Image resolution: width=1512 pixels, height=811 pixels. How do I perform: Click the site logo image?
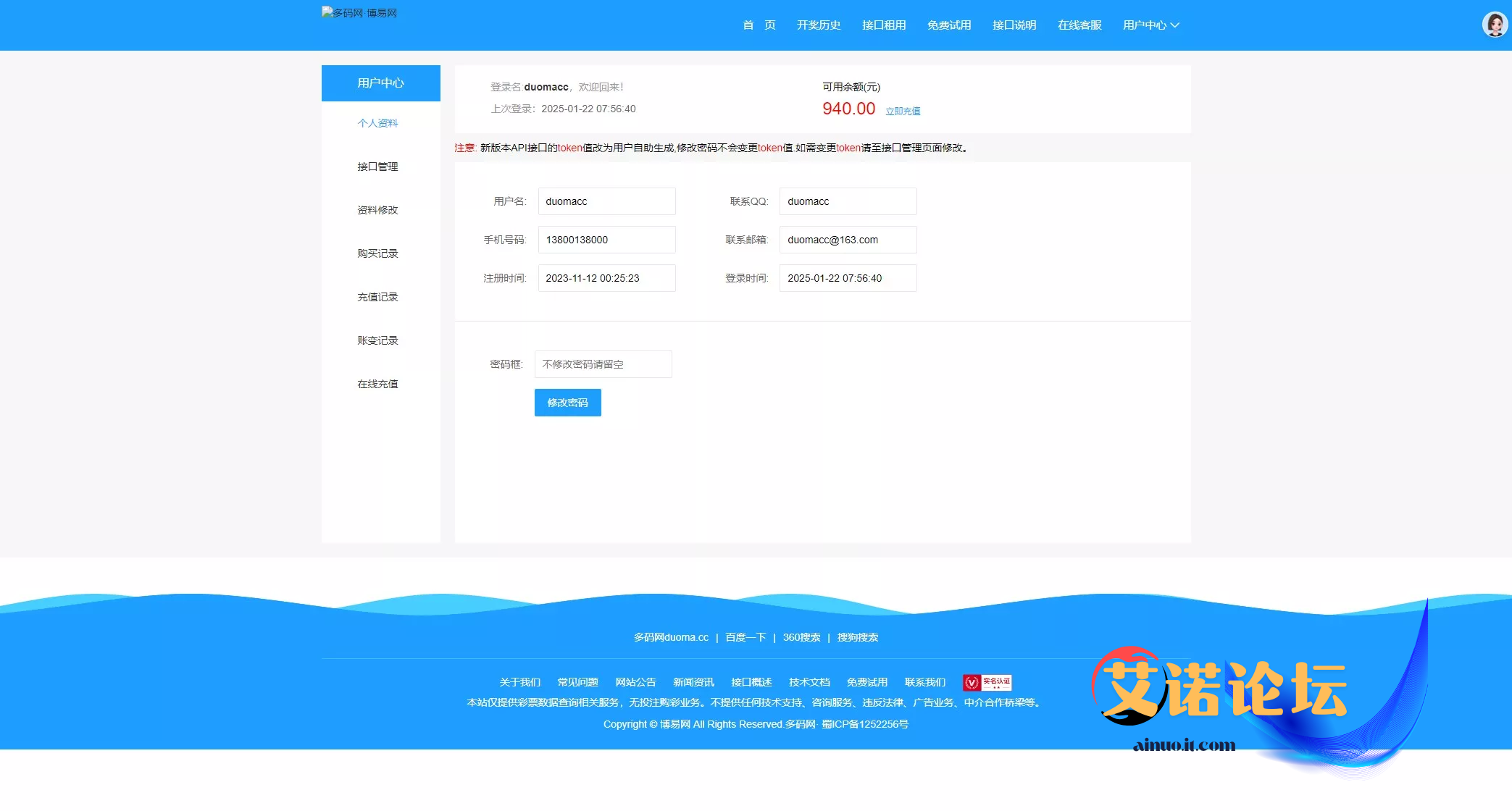(359, 13)
